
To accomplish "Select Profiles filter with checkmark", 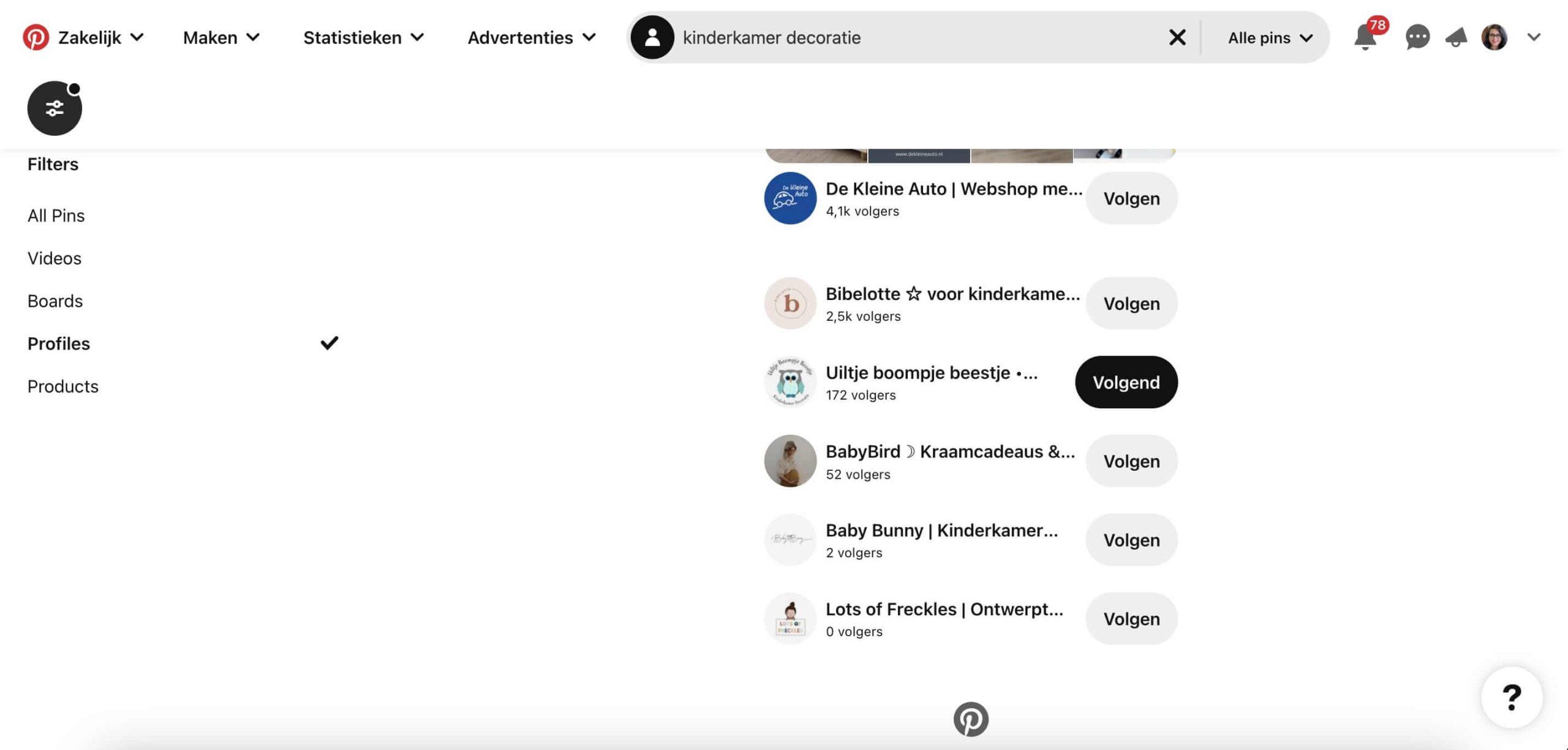I will [x=58, y=343].
